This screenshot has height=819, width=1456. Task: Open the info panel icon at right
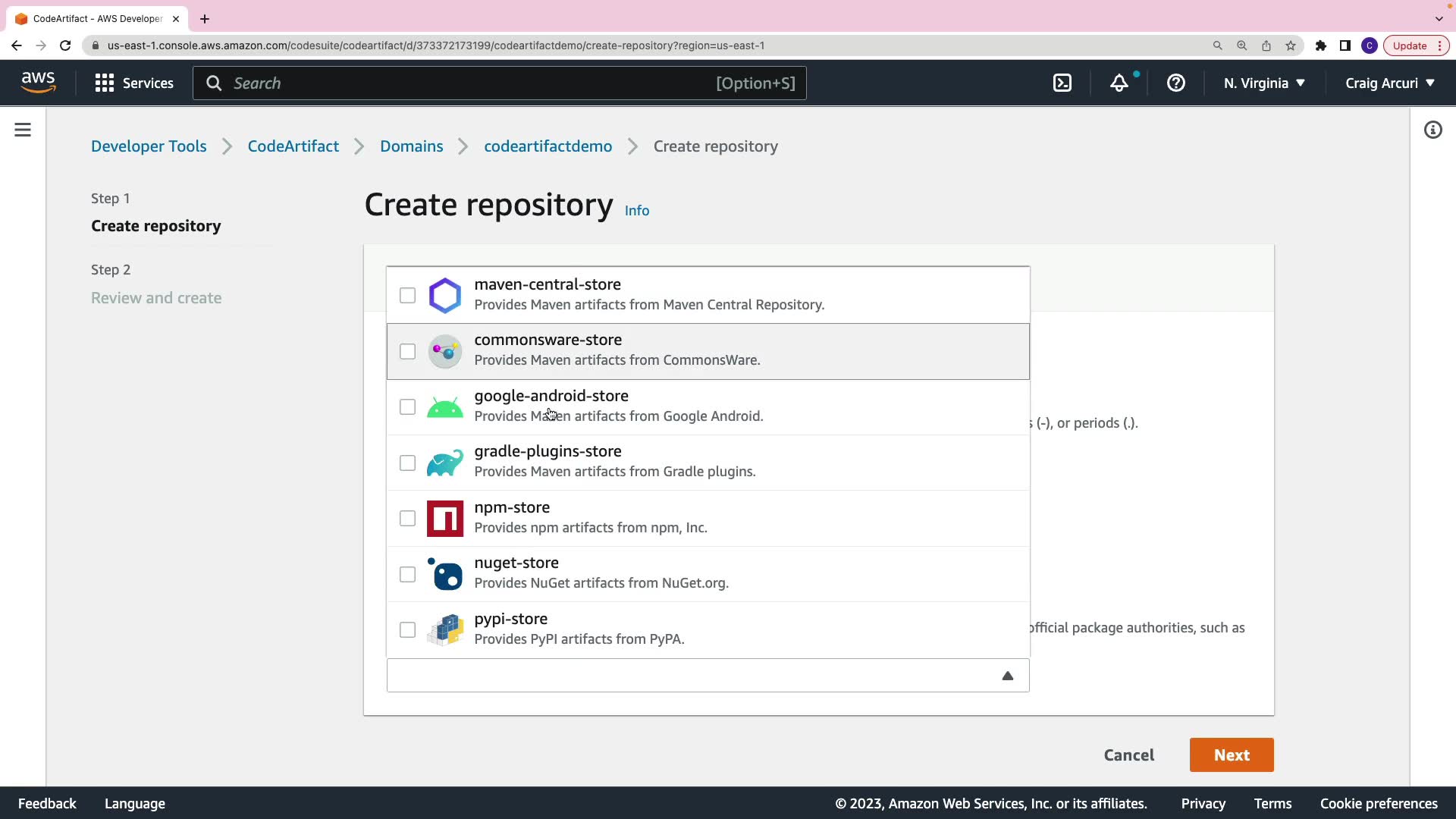[1432, 130]
